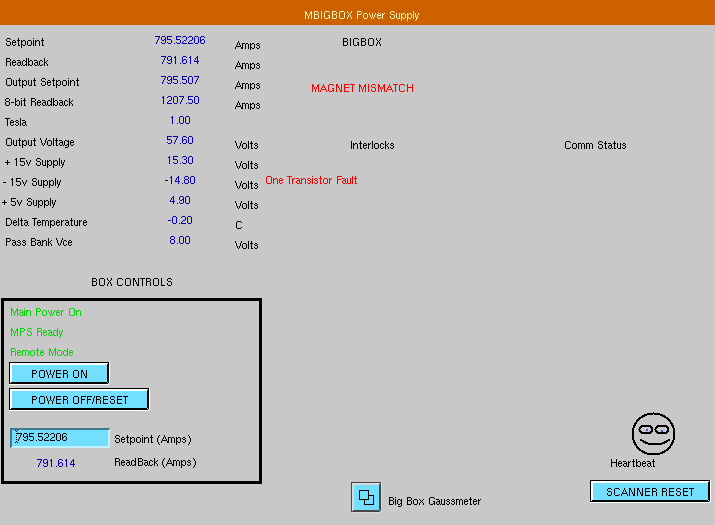Click into the Setpoint (Amps) input field

click(x=60, y=438)
